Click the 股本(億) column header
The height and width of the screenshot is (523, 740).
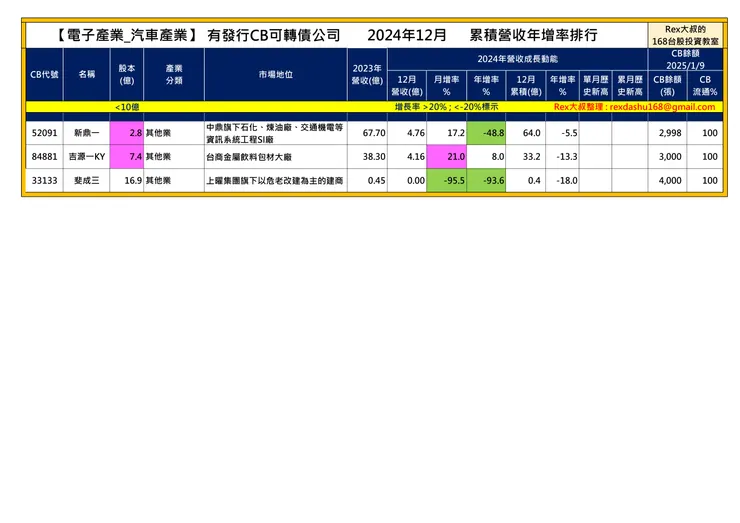(x=126, y=75)
